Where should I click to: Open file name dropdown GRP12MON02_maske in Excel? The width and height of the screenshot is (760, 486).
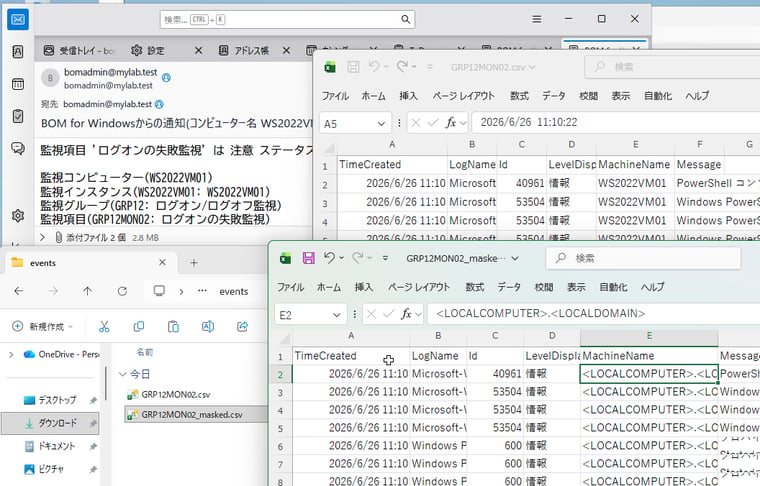coord(515,258)
